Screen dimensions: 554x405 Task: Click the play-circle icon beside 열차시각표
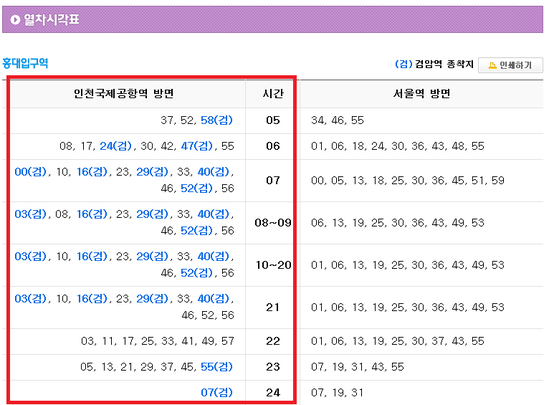click(x=15, y=19)
